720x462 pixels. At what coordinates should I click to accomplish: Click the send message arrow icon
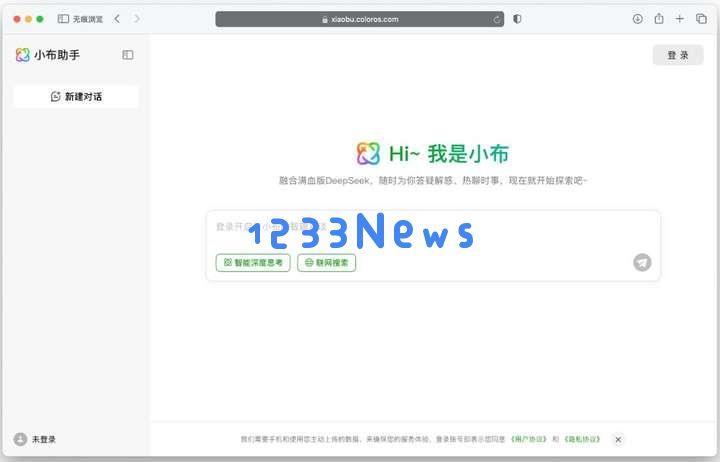[x=642, y=262]
